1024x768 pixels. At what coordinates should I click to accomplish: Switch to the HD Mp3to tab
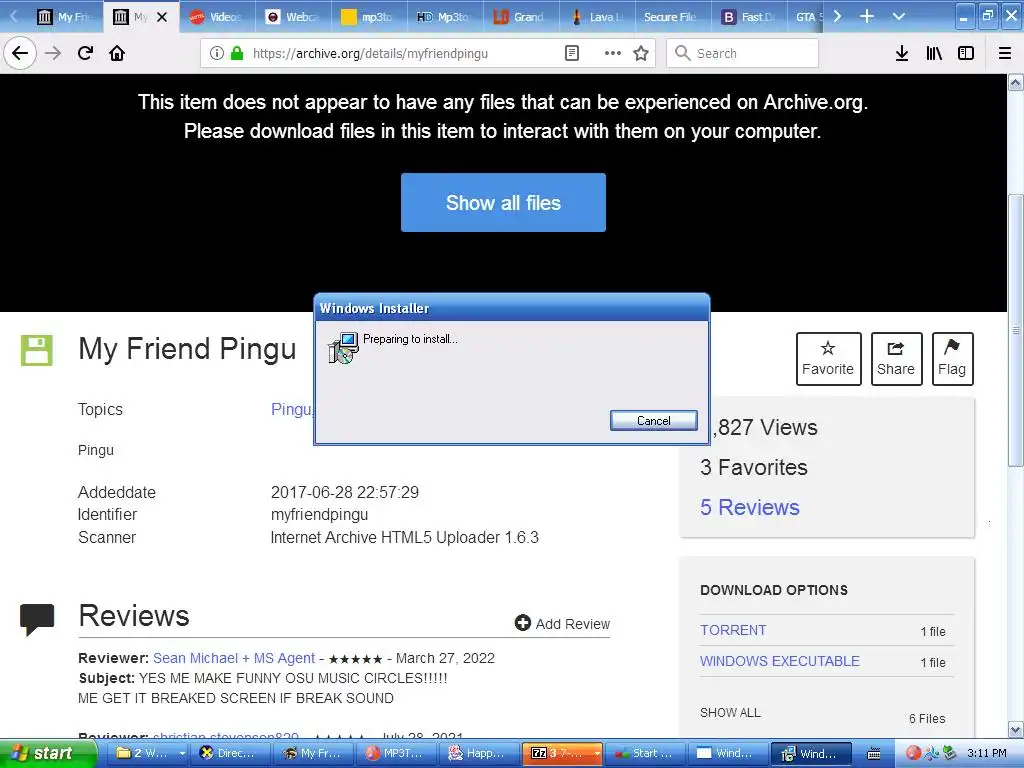tap(443, 17)
